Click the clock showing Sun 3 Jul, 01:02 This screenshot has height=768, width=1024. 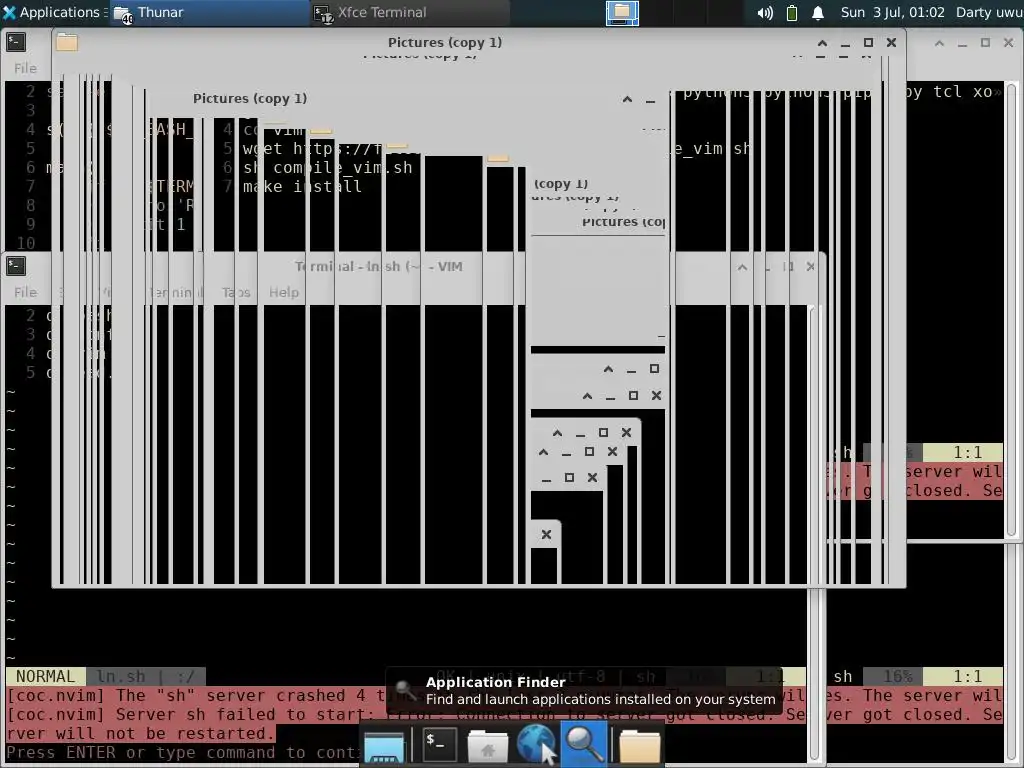point(892,12)
